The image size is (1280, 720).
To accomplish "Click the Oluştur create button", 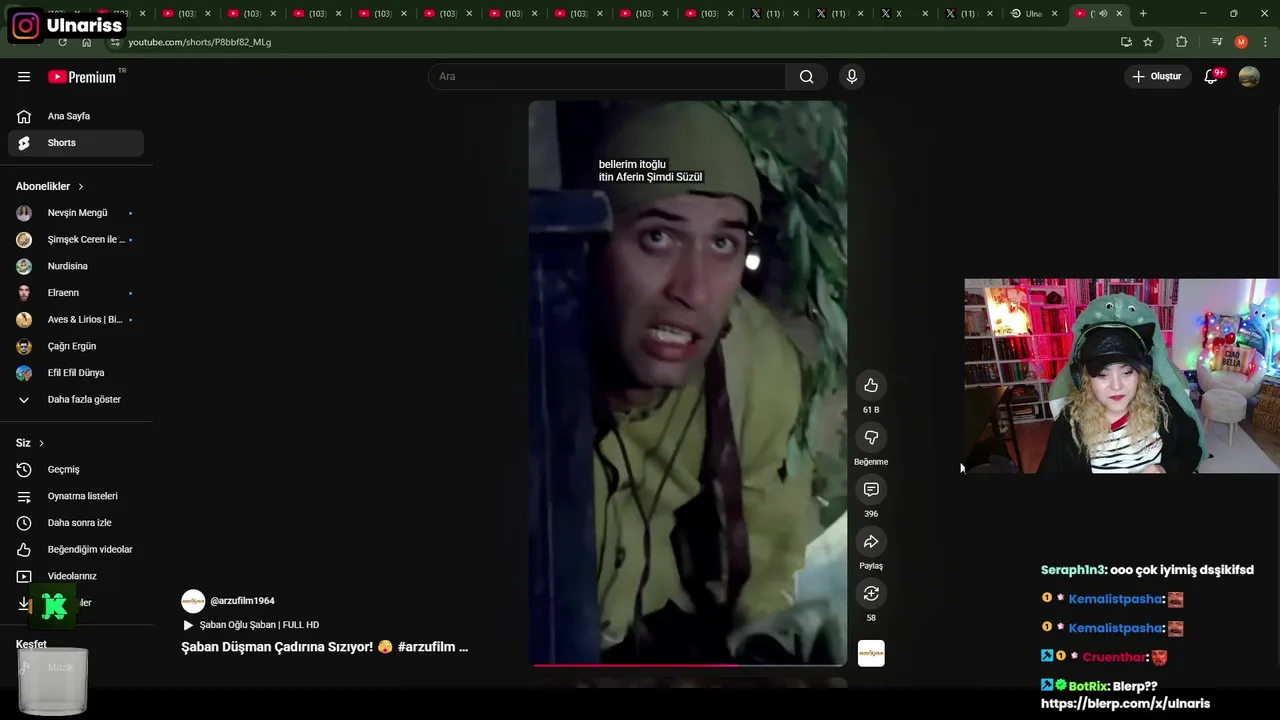I will tap(1157, 77).
